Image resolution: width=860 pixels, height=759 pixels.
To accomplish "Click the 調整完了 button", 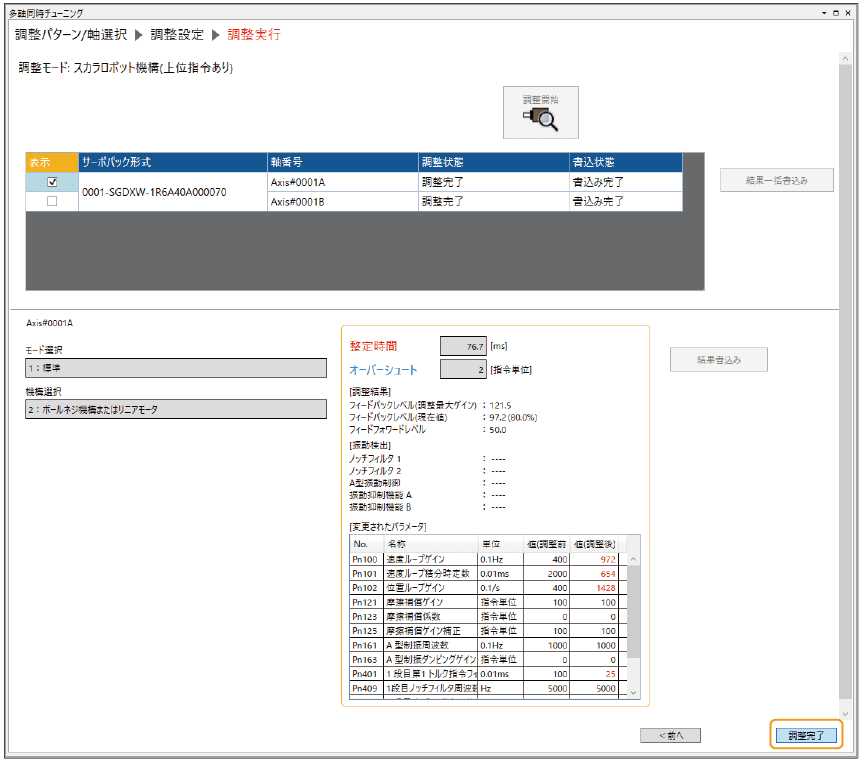I will (806, 735).
